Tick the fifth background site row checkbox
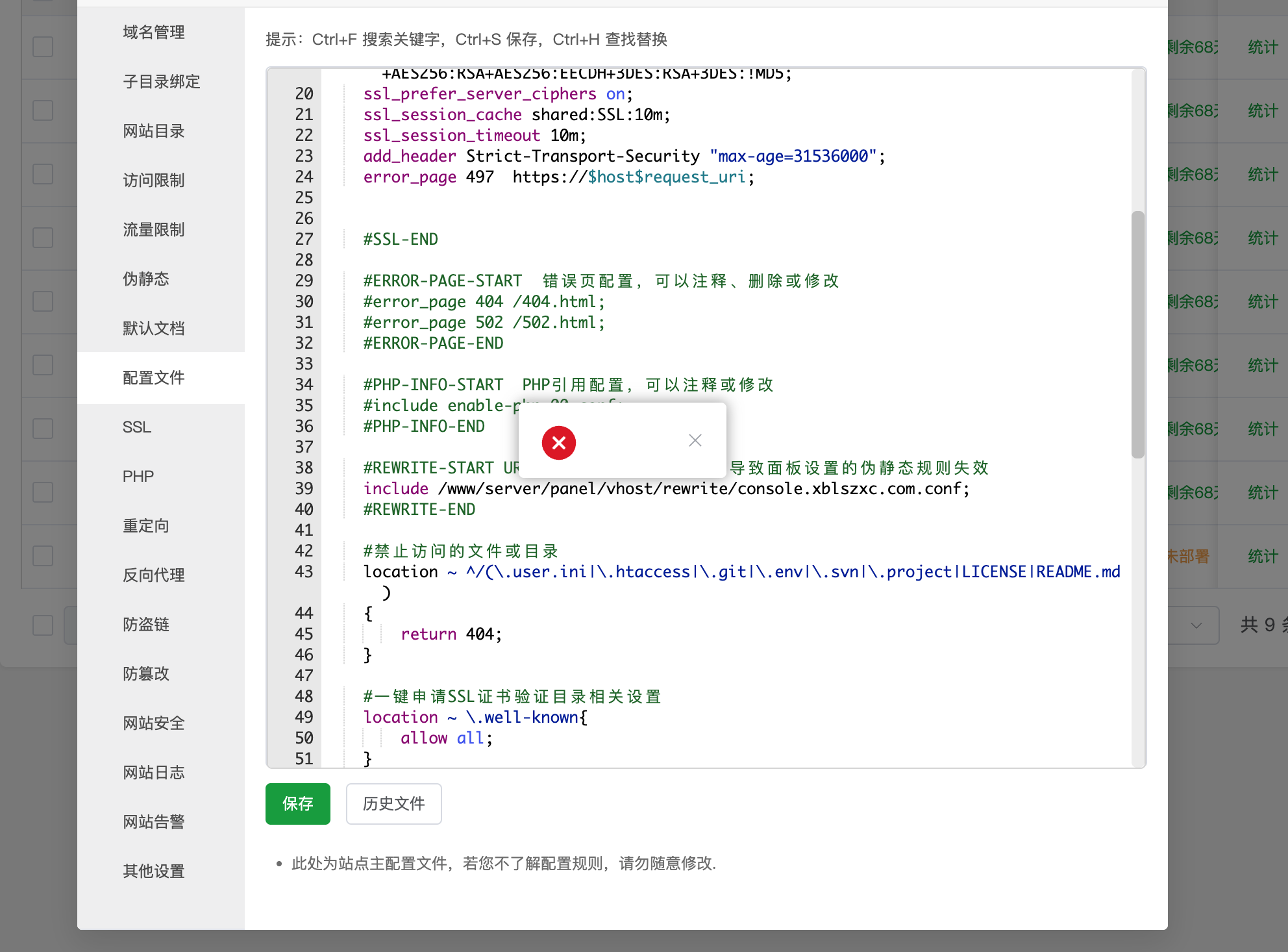1288x952 pixels. pyautogui.click(x=43, y=301)
